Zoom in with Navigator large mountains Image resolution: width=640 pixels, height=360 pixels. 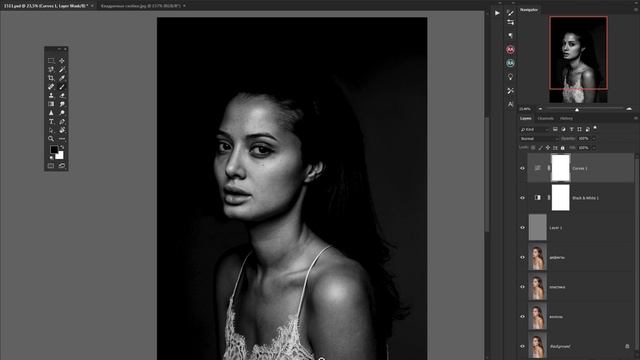pyautogui.click(x=629, y=109)
